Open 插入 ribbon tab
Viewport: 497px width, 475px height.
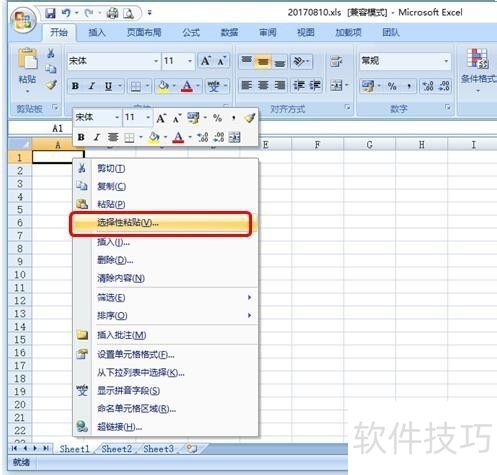tap(97, 33)
